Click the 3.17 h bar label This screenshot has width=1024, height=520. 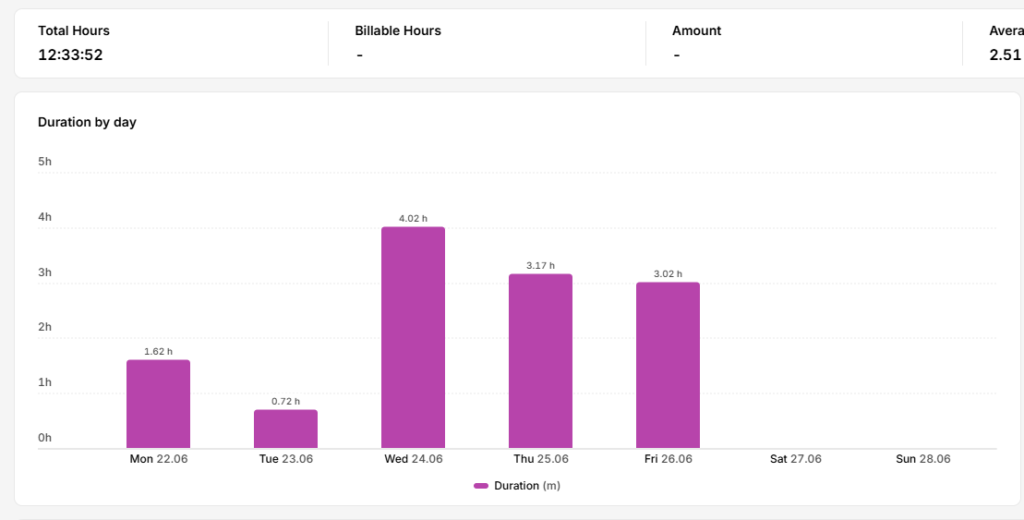pyautogui.click(x=540, y=265)
